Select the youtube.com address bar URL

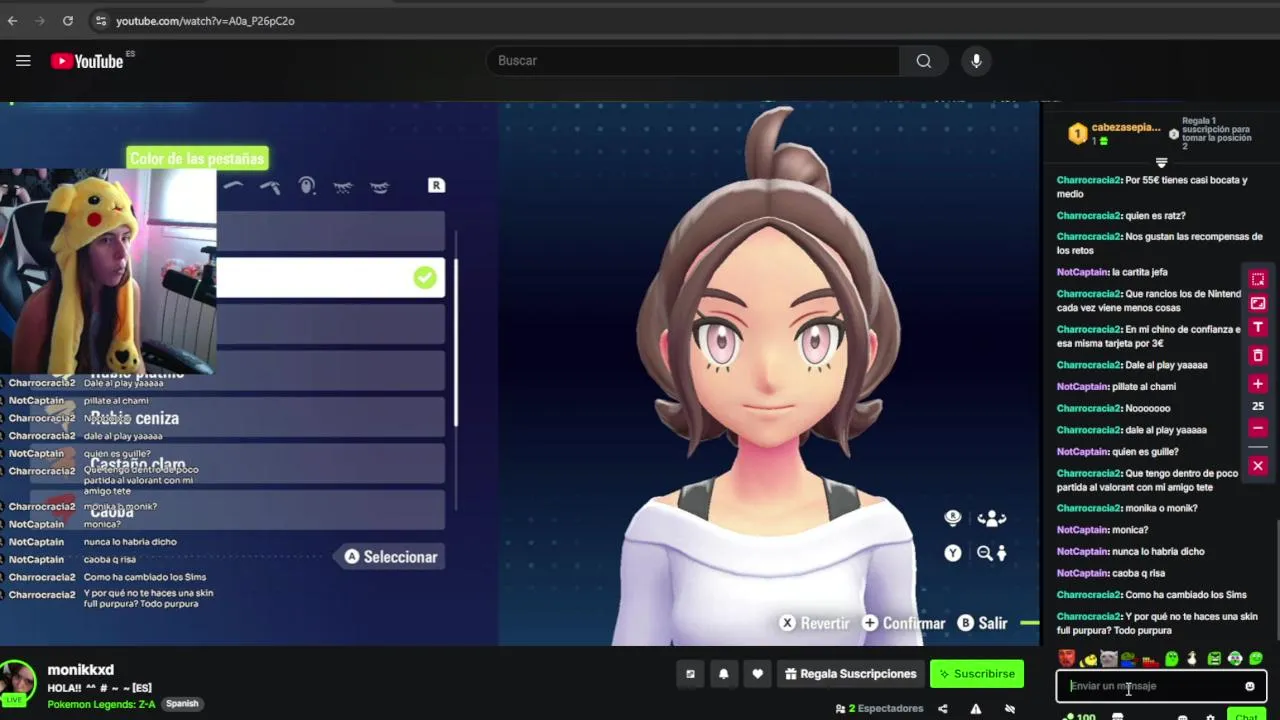pos(205,20)
